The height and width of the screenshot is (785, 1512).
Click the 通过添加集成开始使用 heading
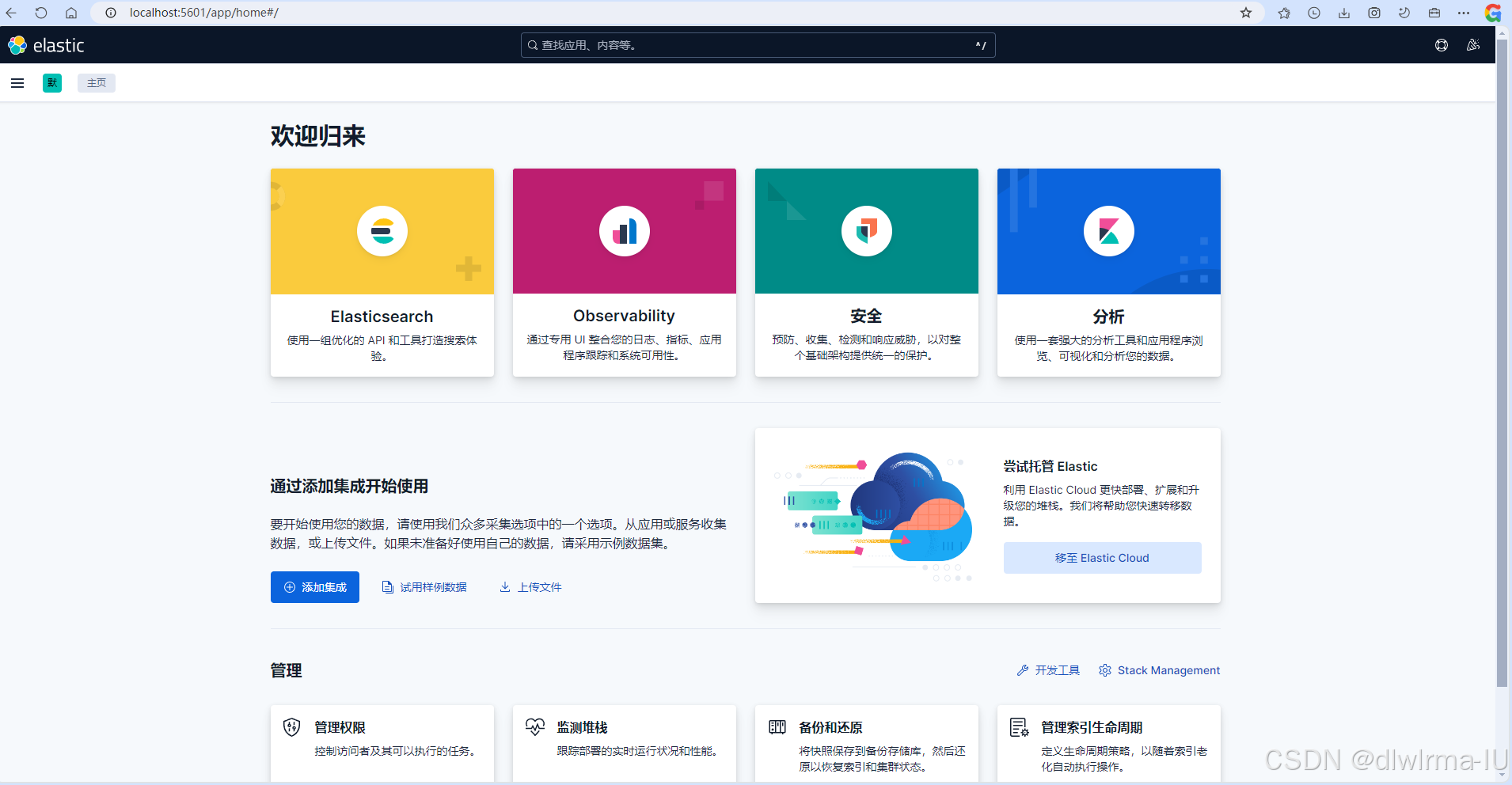tap(349, 486)
